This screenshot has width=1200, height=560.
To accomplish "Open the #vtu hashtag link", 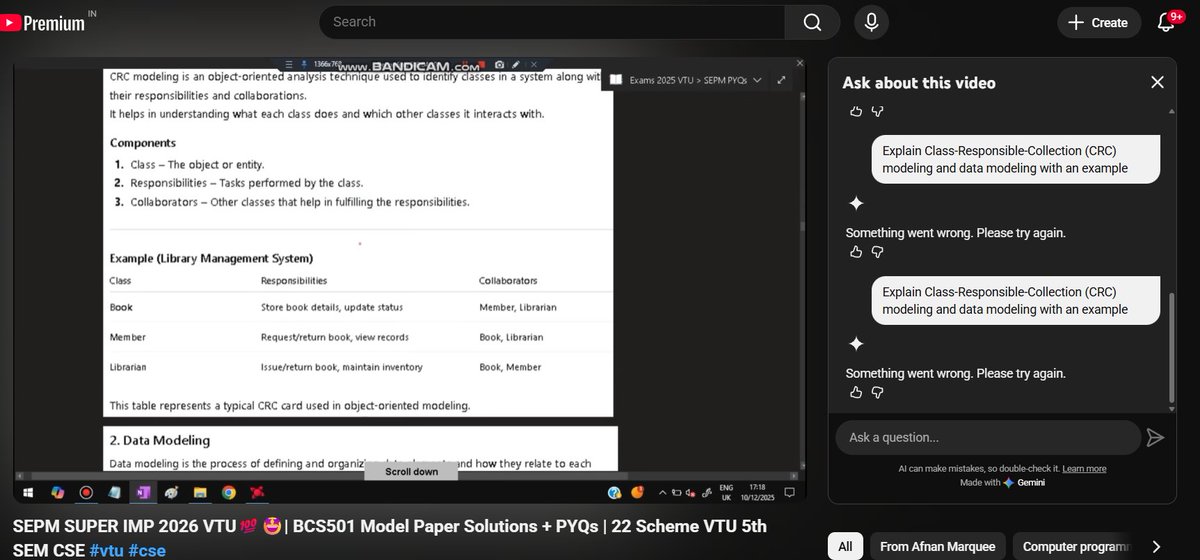I will [107, 550].
